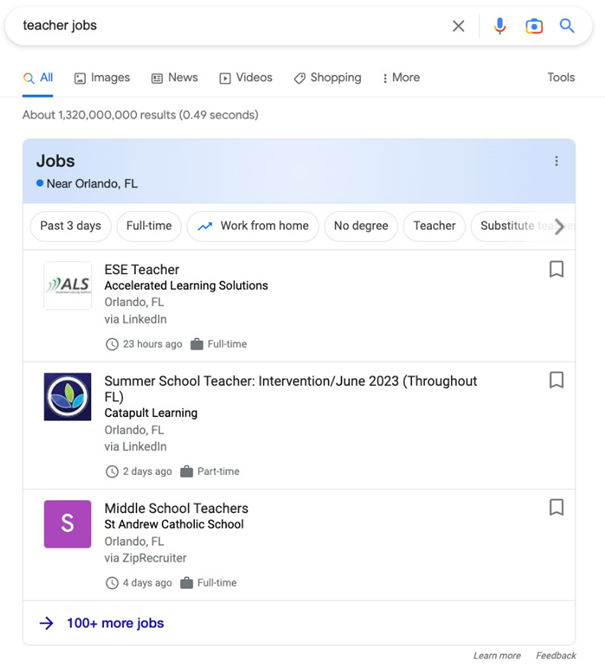Clear the search box with the X icon
Screen dimensions: 605x665
click(458, 26)
